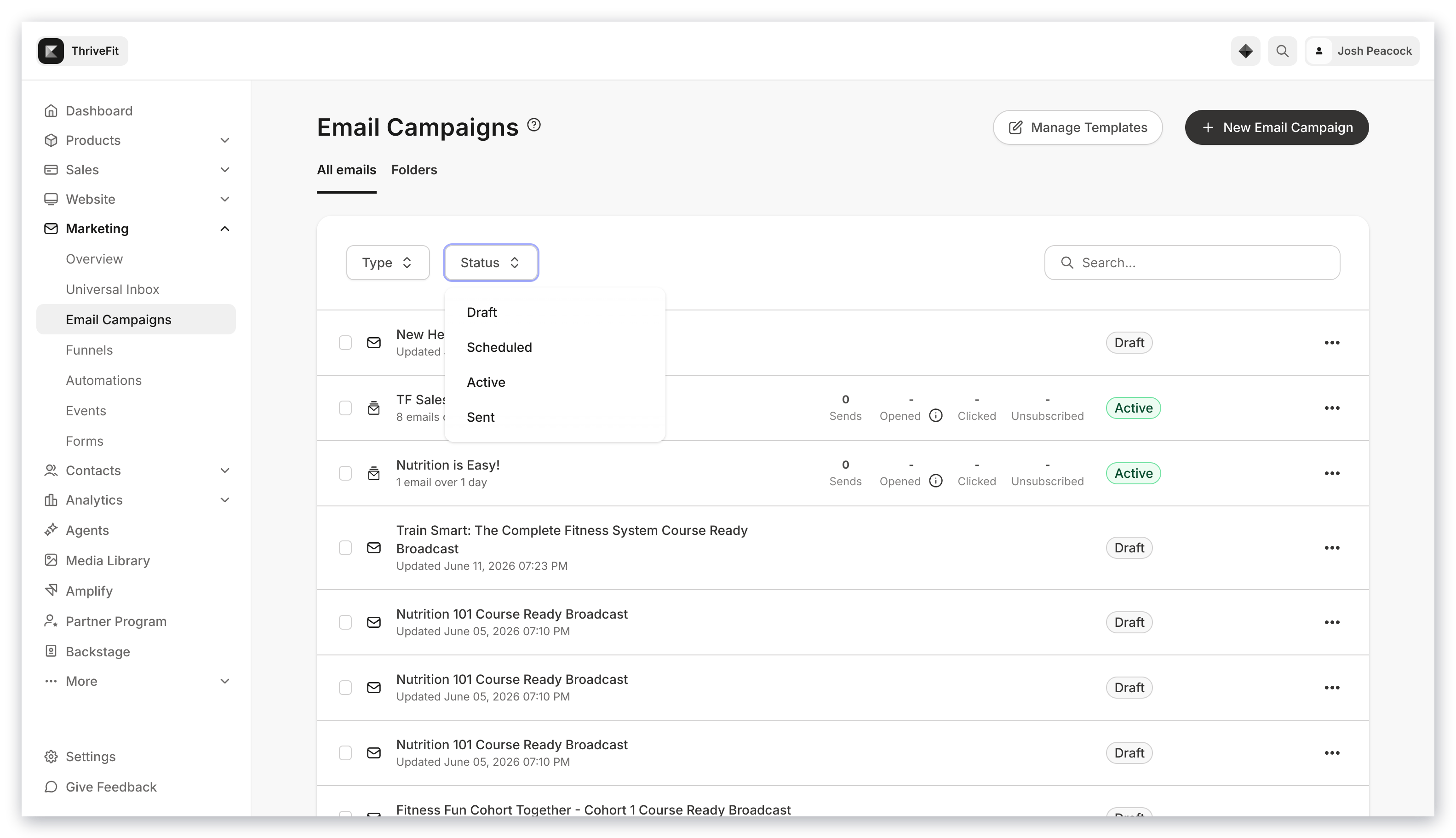Image resolution: width=1456 pixels, height=838 pixels.
Task: Click the envelope icon in Train Smart row
Action: 373,548
